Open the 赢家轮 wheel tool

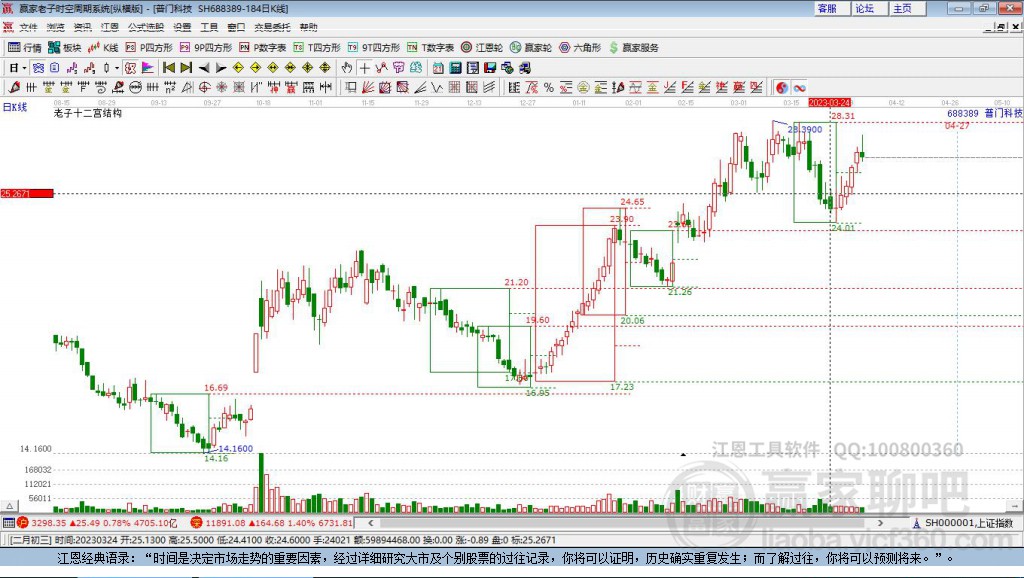(531, 48)
